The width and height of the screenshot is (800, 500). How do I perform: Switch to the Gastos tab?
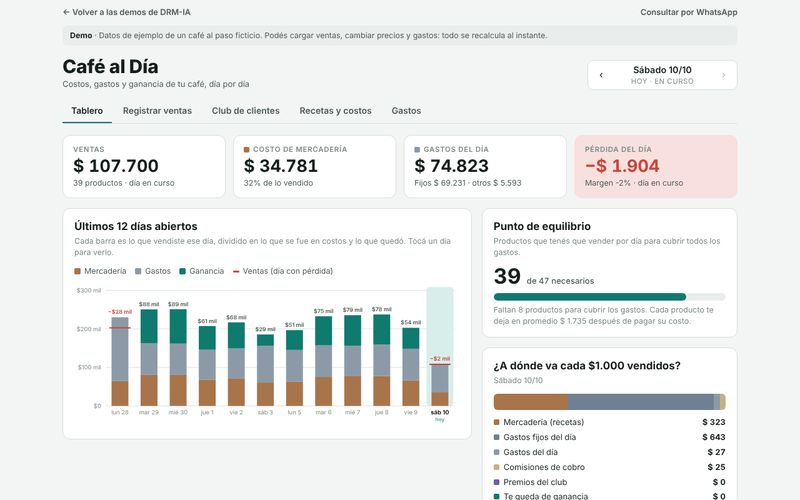pos(406,111)
